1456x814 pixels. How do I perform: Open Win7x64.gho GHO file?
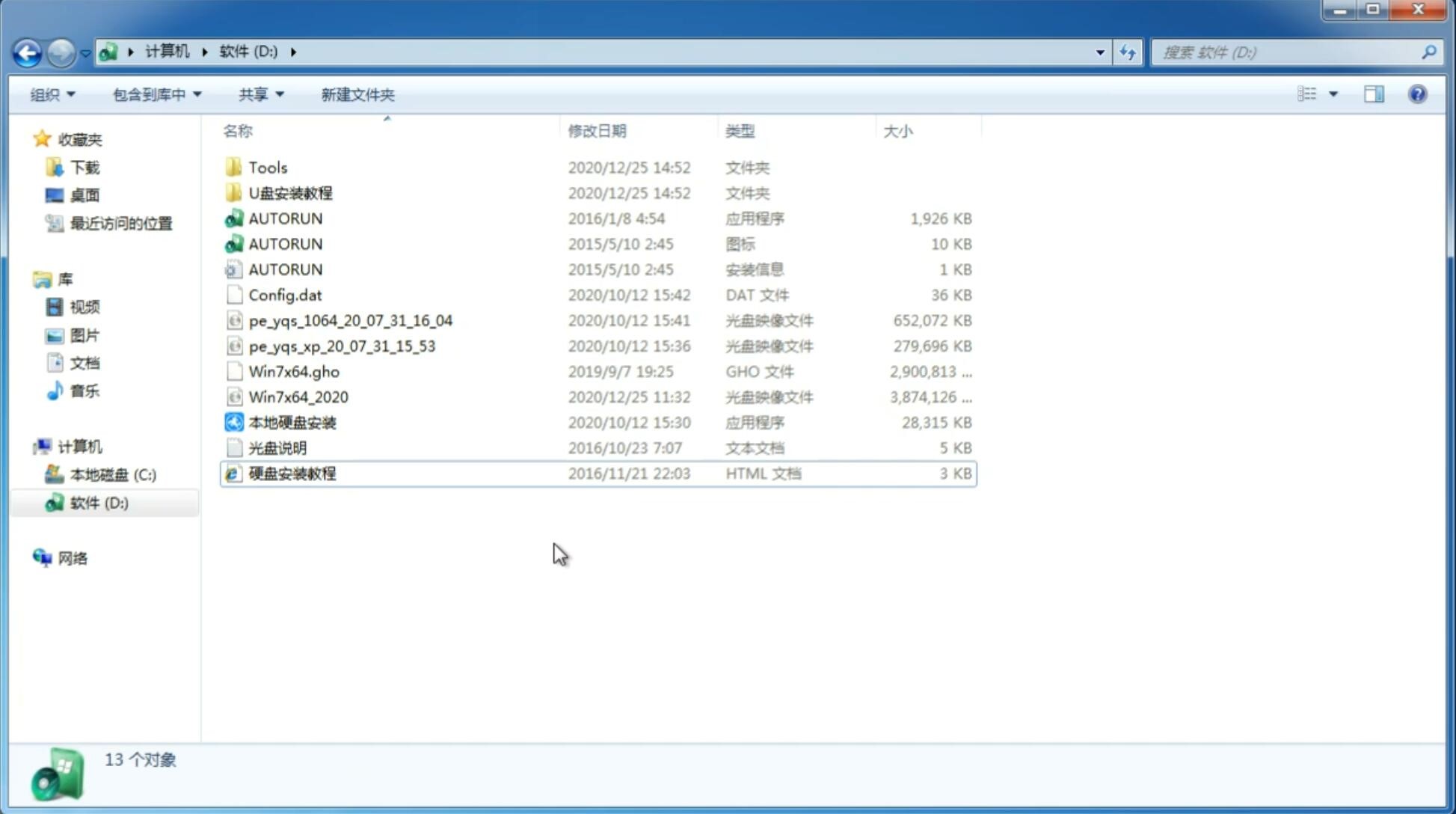point(294,371)
